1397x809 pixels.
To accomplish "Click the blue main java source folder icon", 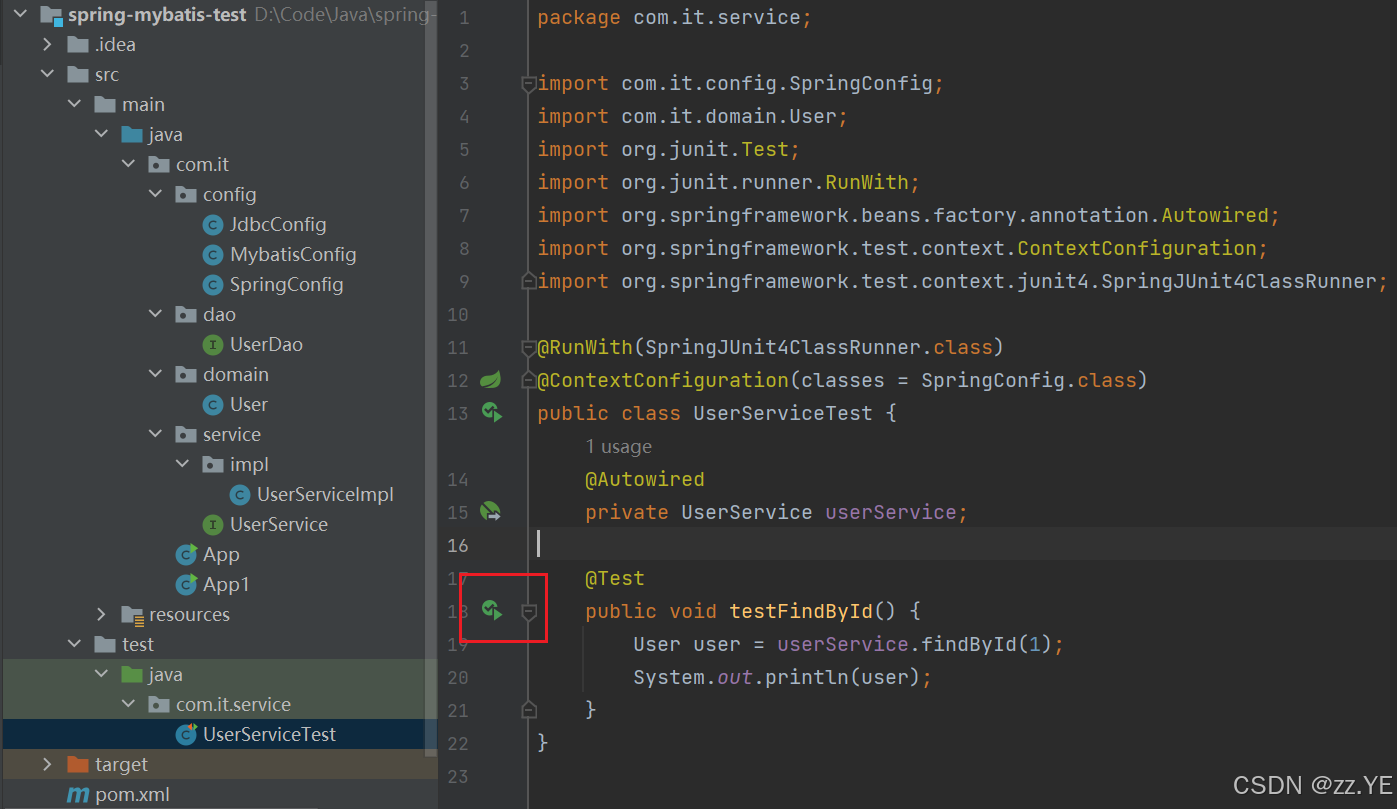I will point(132,135).
